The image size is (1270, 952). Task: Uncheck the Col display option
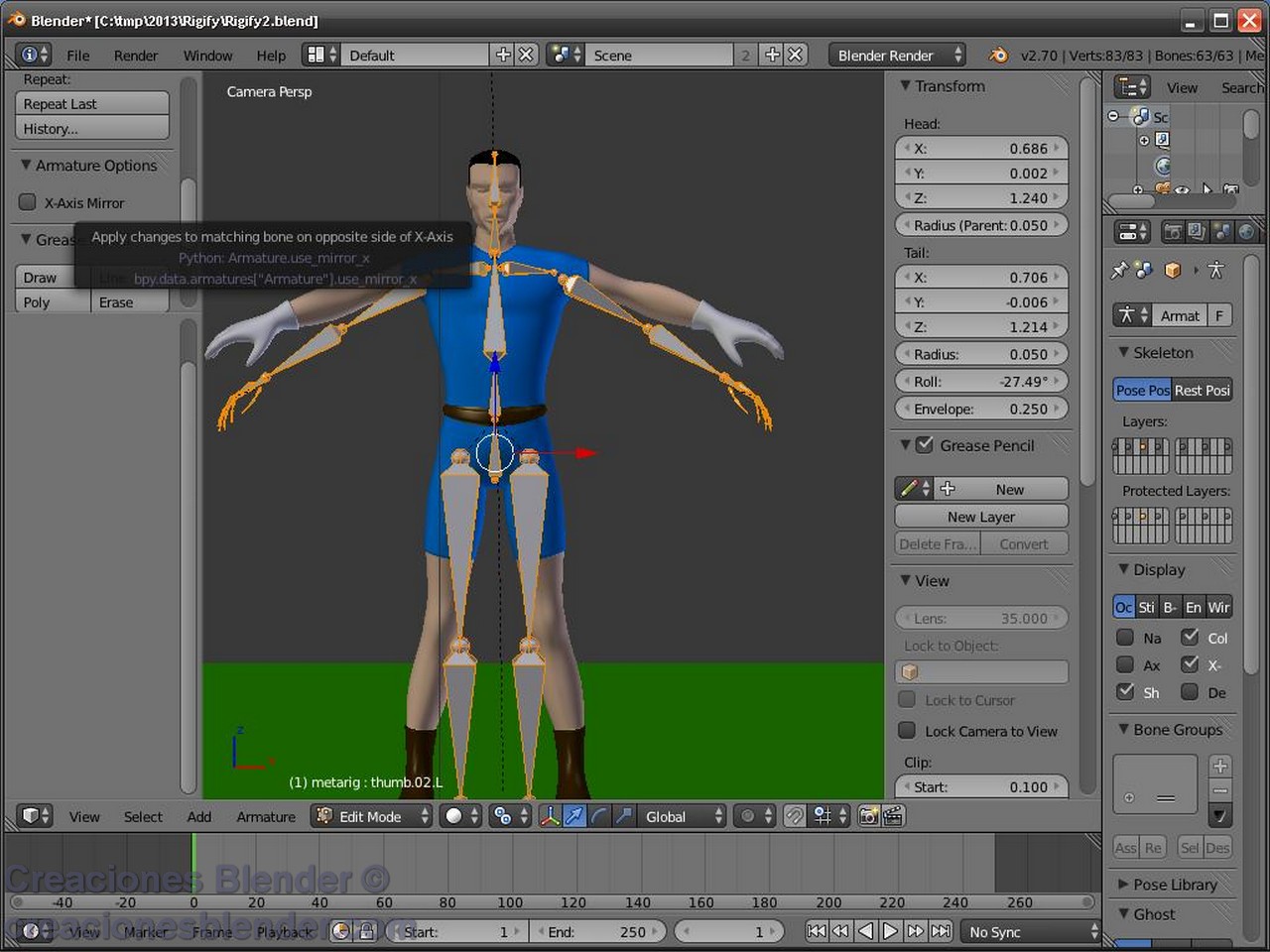pyautogui.click(x=1190, y=638)
